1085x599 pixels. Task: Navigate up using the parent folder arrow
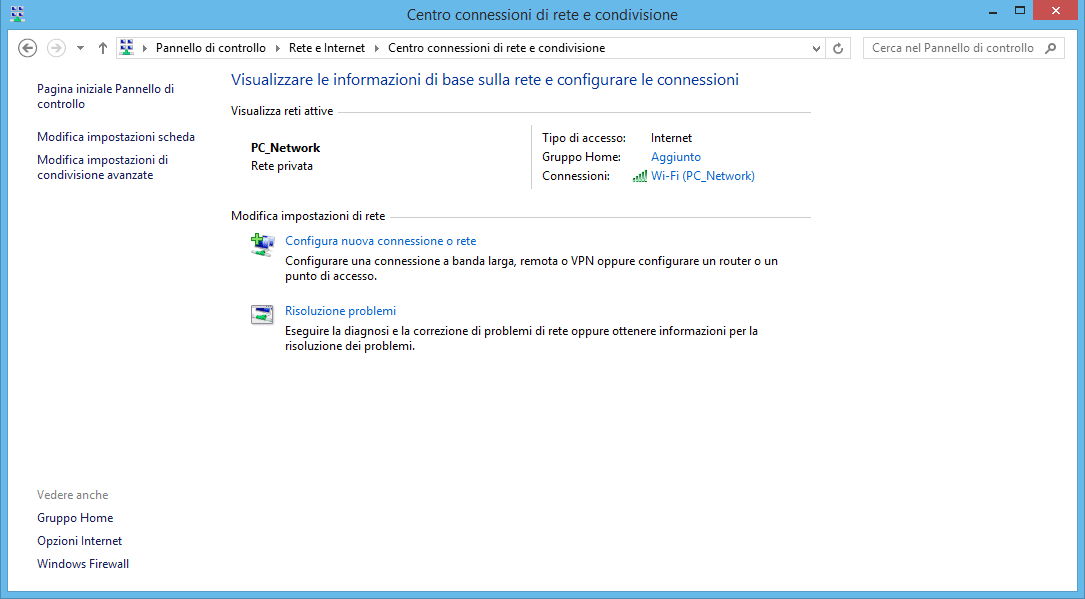coord(102,47)
